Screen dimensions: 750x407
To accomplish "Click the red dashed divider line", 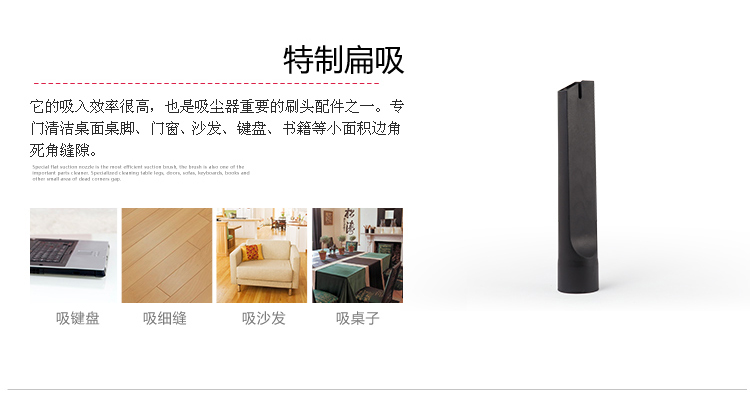I will (x=206, y=83).
